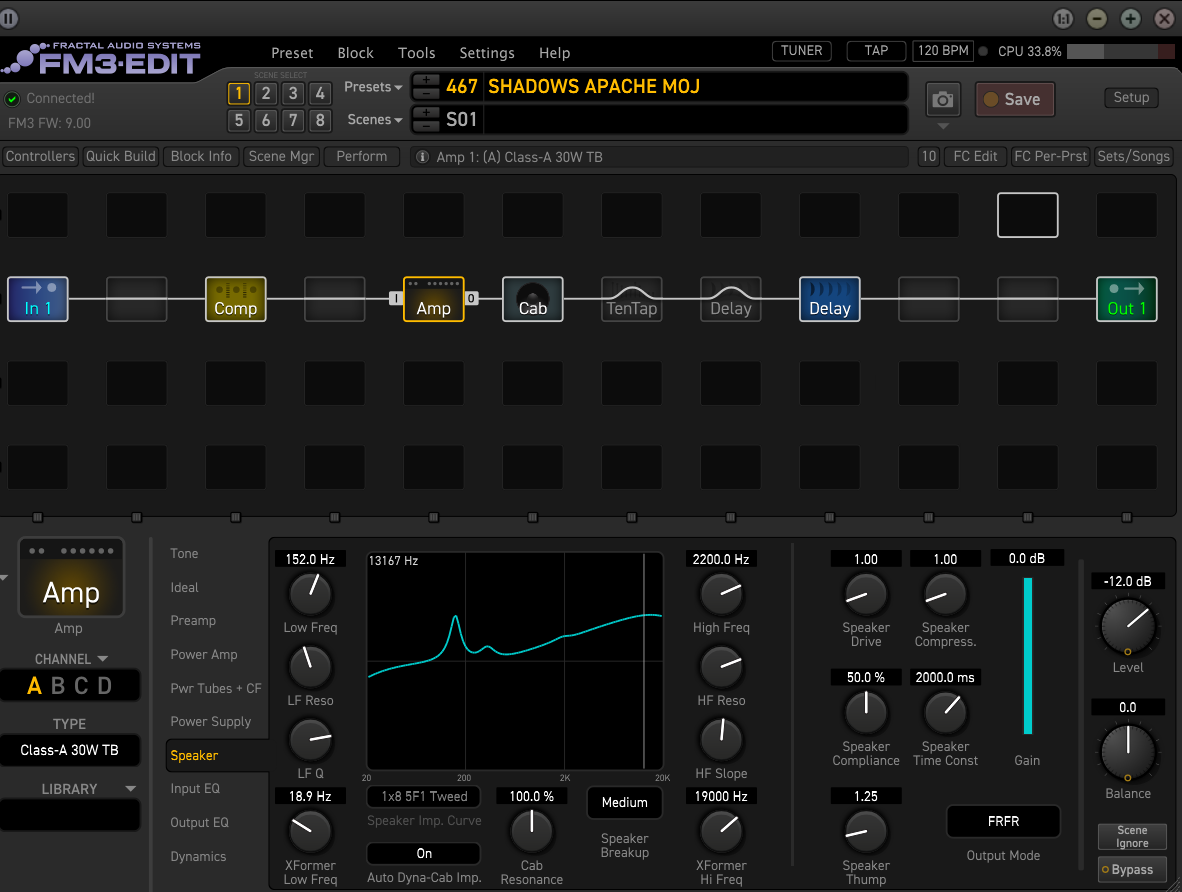Click the Save button
Viewport: 1182px width, 892px height.
tap(1013, 99)
